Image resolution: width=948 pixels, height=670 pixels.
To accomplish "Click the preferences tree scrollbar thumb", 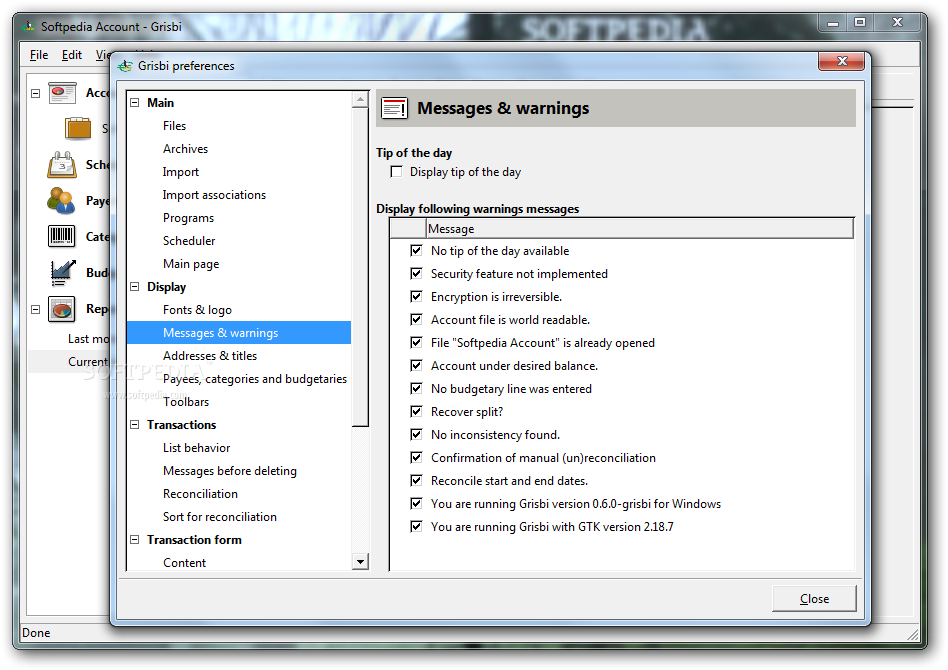I will point(360,267).
